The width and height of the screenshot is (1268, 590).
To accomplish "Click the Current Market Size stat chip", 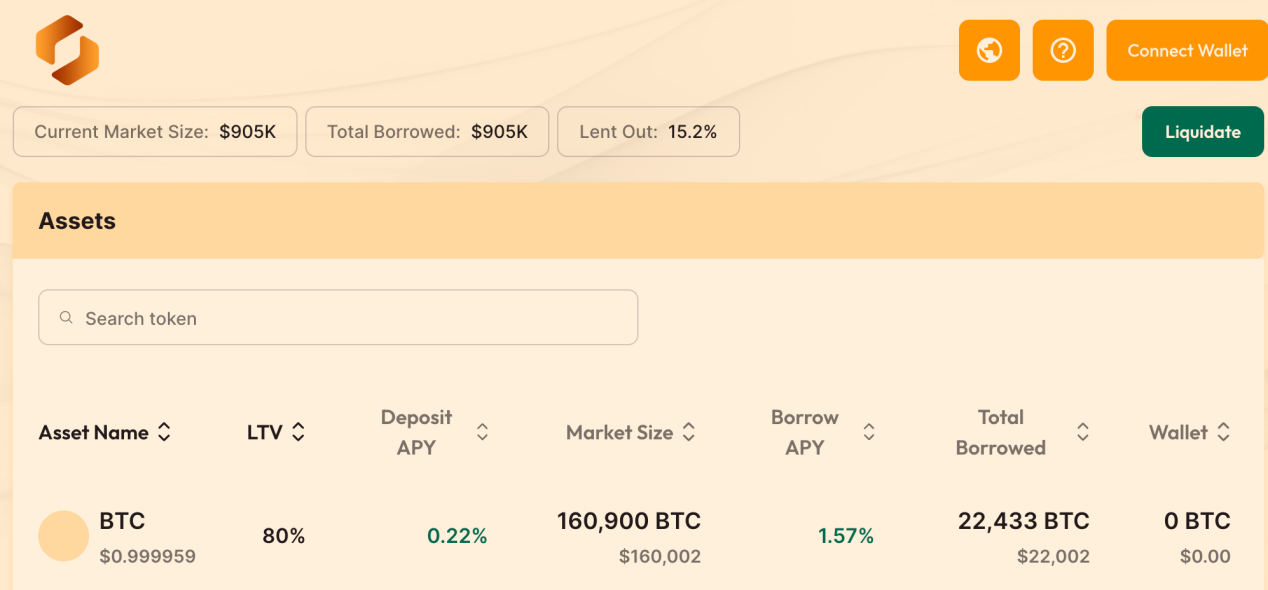I will click(x=154, y=131).
